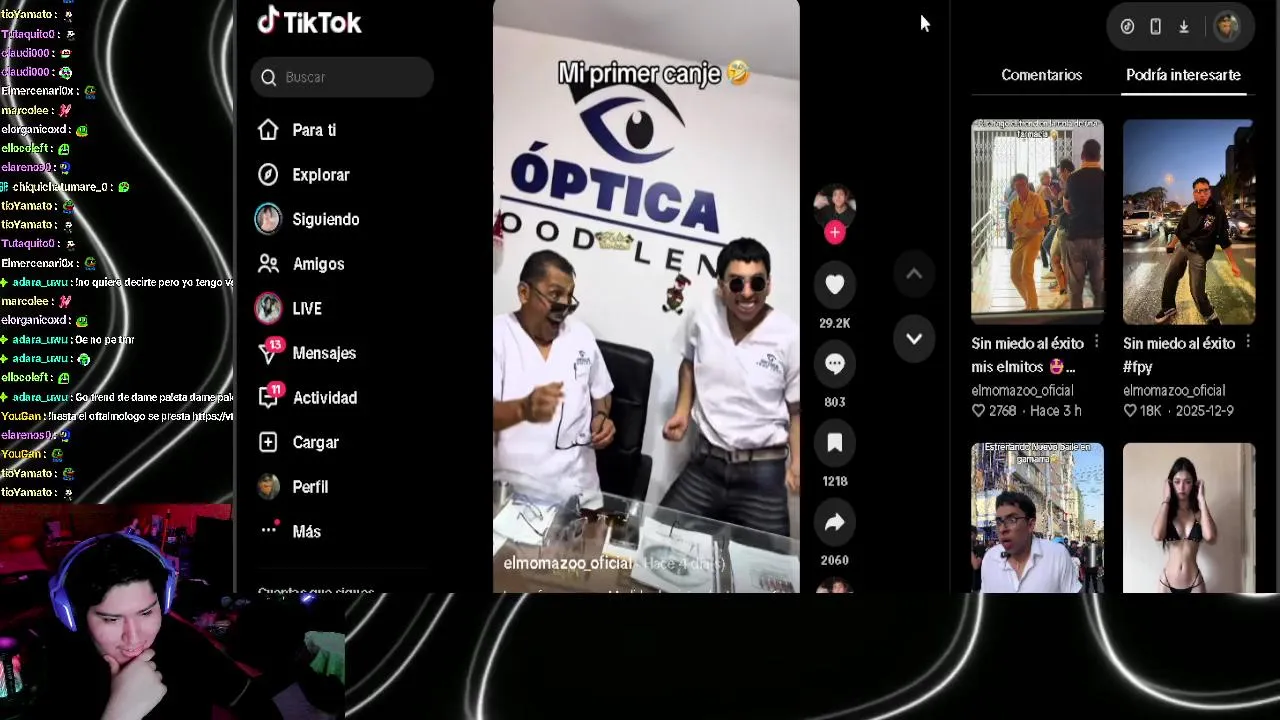Go to next video with down chevron

coord(914,339)
